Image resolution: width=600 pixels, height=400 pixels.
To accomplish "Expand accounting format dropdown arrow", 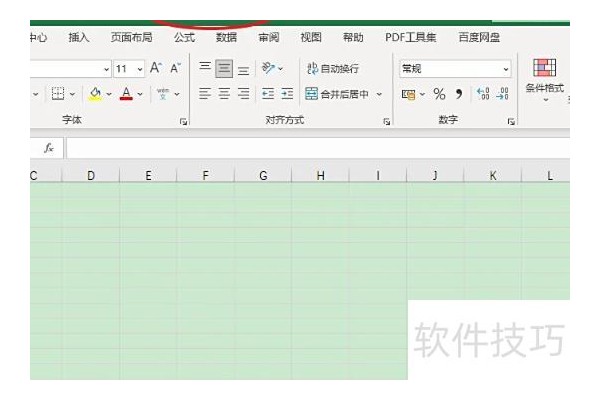I will [423, 94].
